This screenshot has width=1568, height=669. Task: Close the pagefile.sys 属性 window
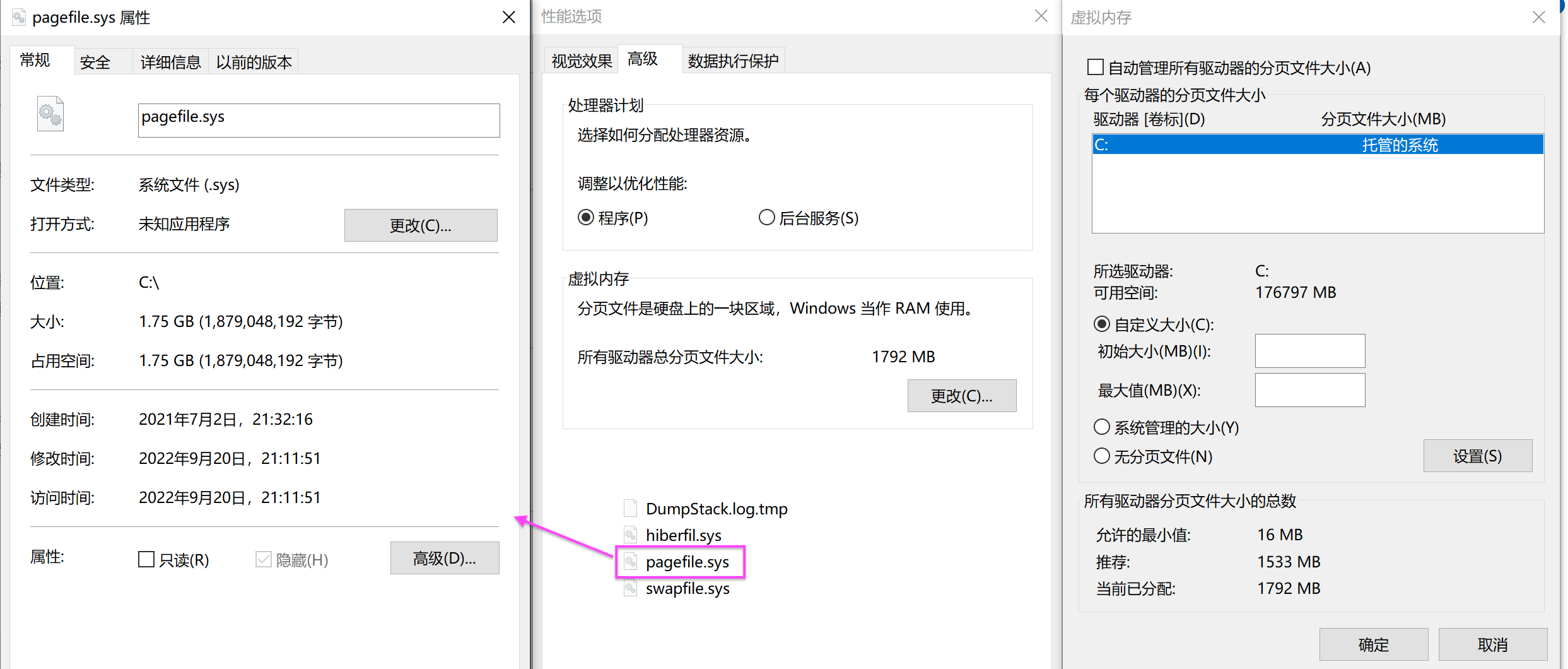coord(509,17)
